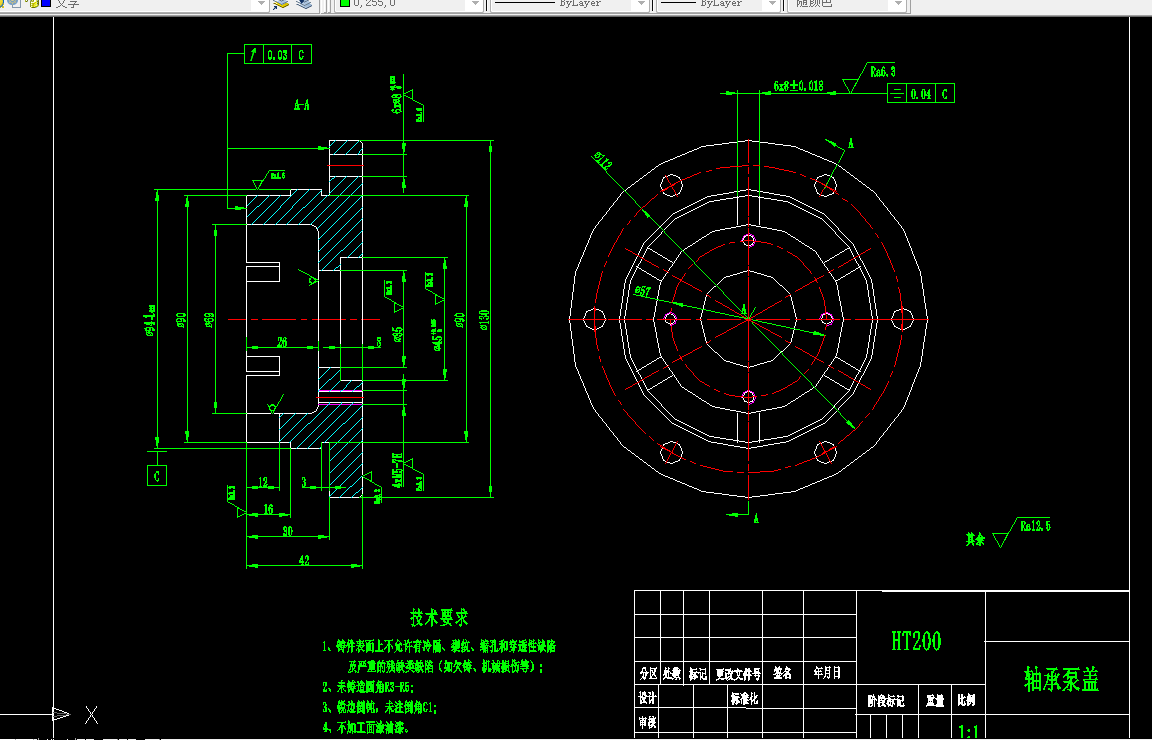Click the layer previous icon in toolbar
Screen dimensions: 1152x740
coord(304,4)
